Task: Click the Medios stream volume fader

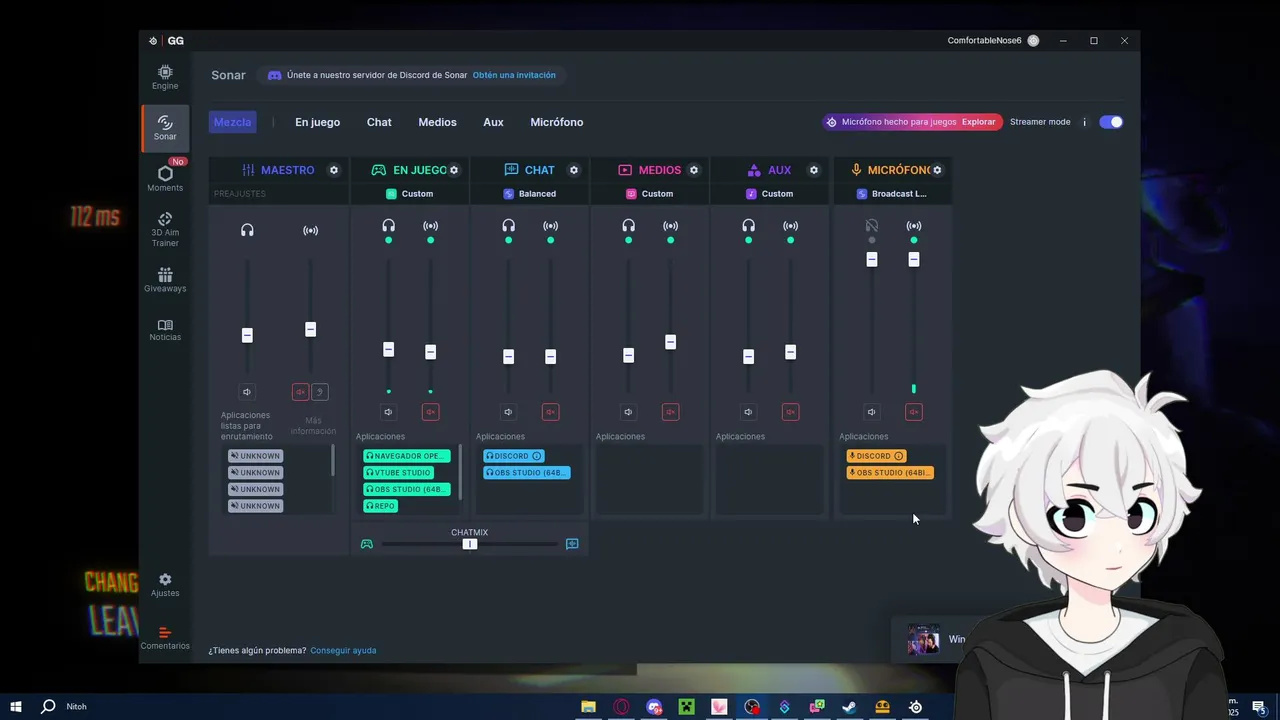Action: click(671, 342)
